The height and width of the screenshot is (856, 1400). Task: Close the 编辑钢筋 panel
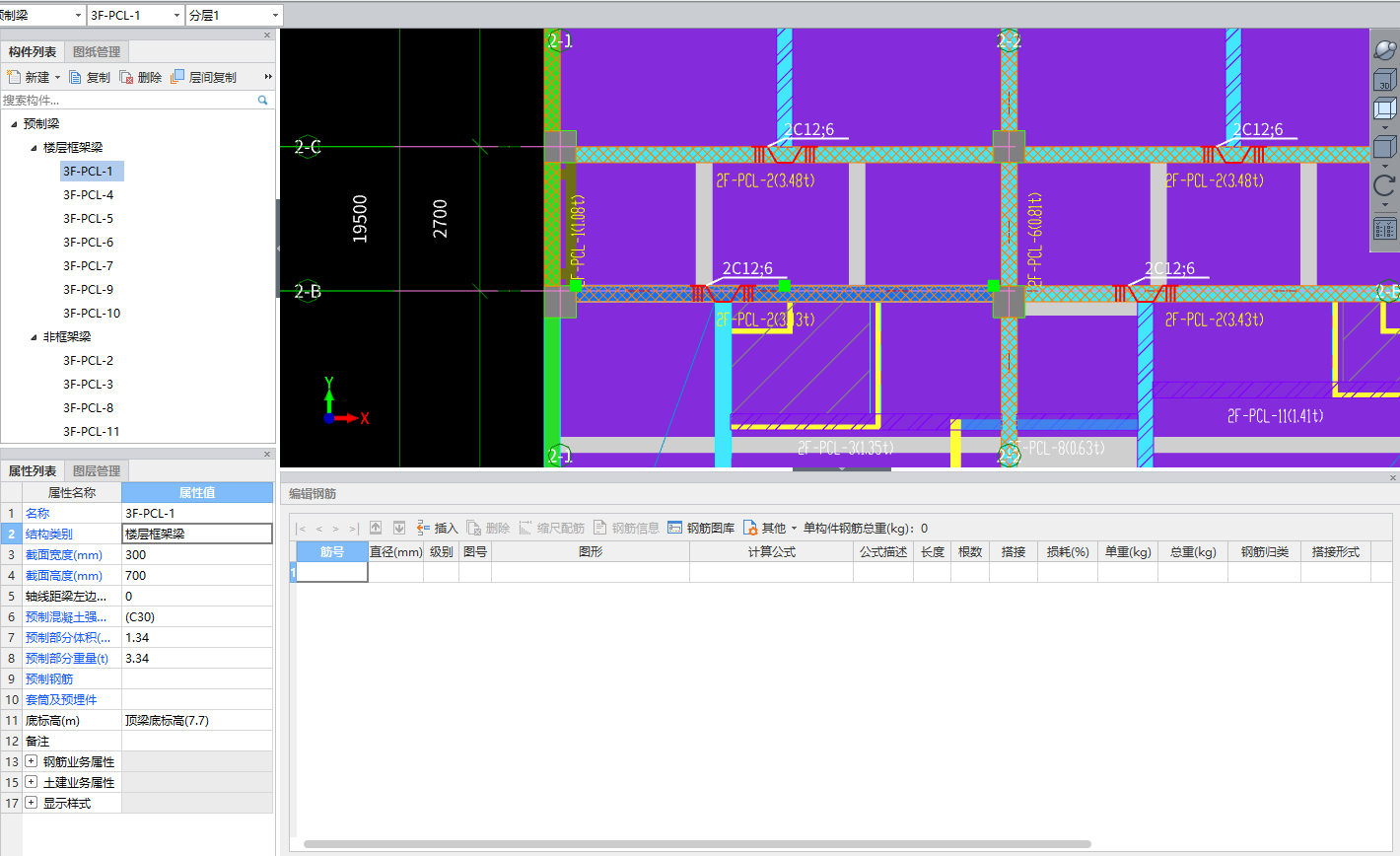(1393, 477)
